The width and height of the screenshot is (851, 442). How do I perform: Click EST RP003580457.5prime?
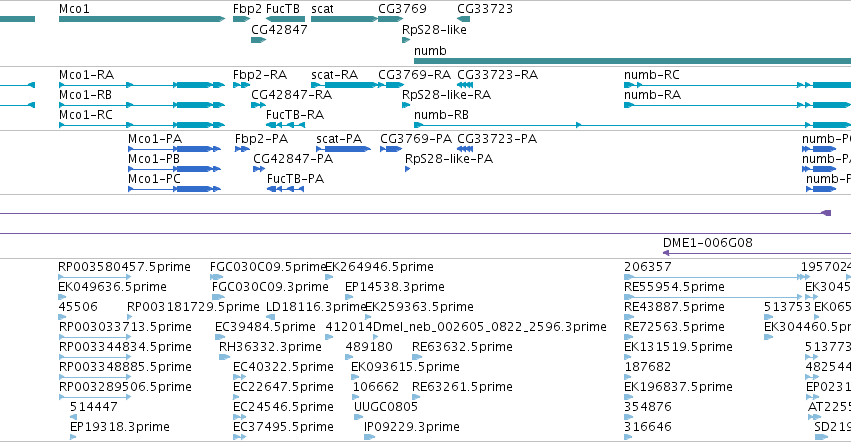click(x=95, y=277)
